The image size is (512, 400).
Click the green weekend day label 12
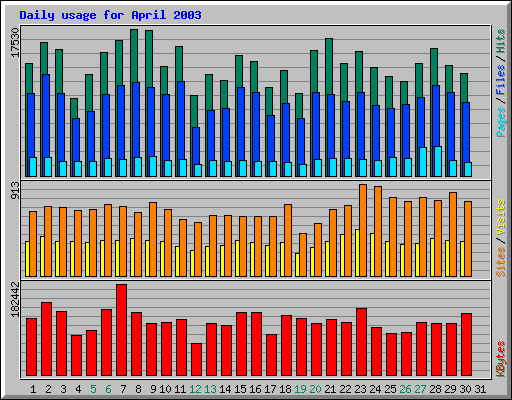point(195,389)
